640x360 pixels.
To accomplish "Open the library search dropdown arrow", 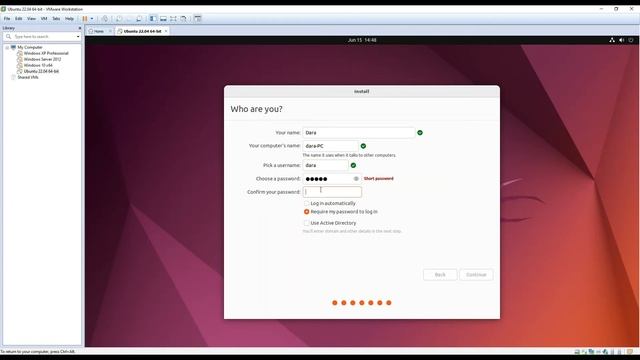I will tap(78, 37).
